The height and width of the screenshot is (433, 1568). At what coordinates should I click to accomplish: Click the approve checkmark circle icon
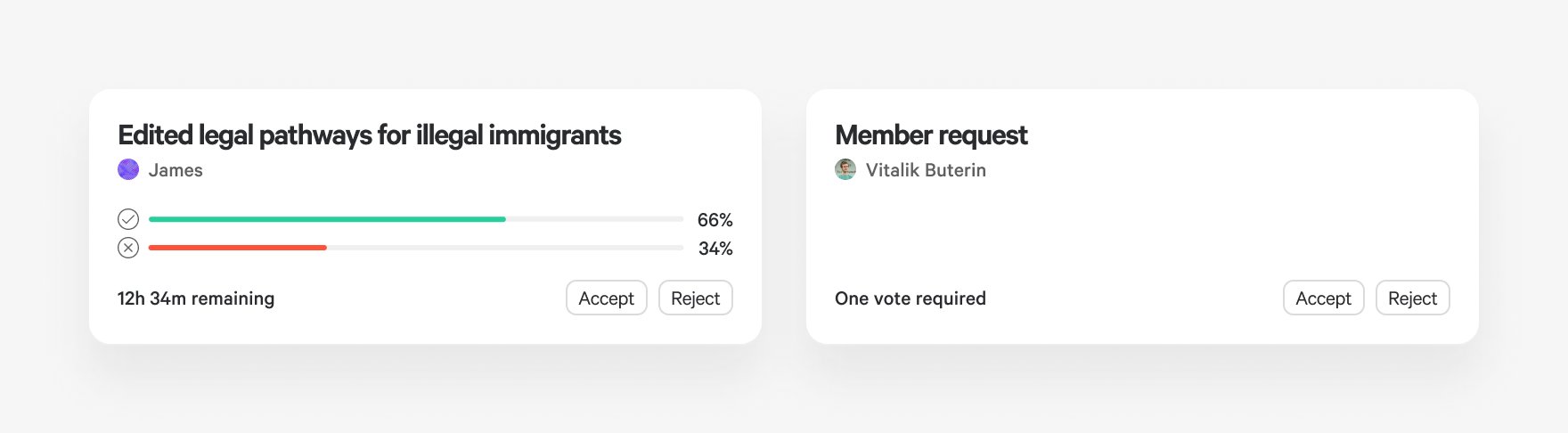(128, 219)
